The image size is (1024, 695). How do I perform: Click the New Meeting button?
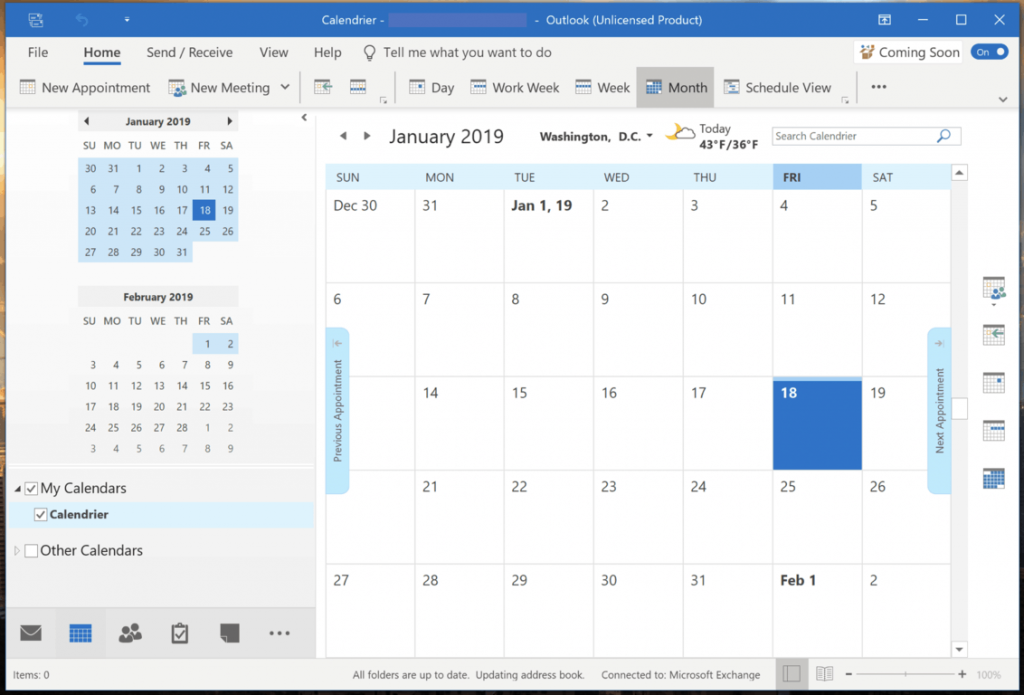pos(220,88)
